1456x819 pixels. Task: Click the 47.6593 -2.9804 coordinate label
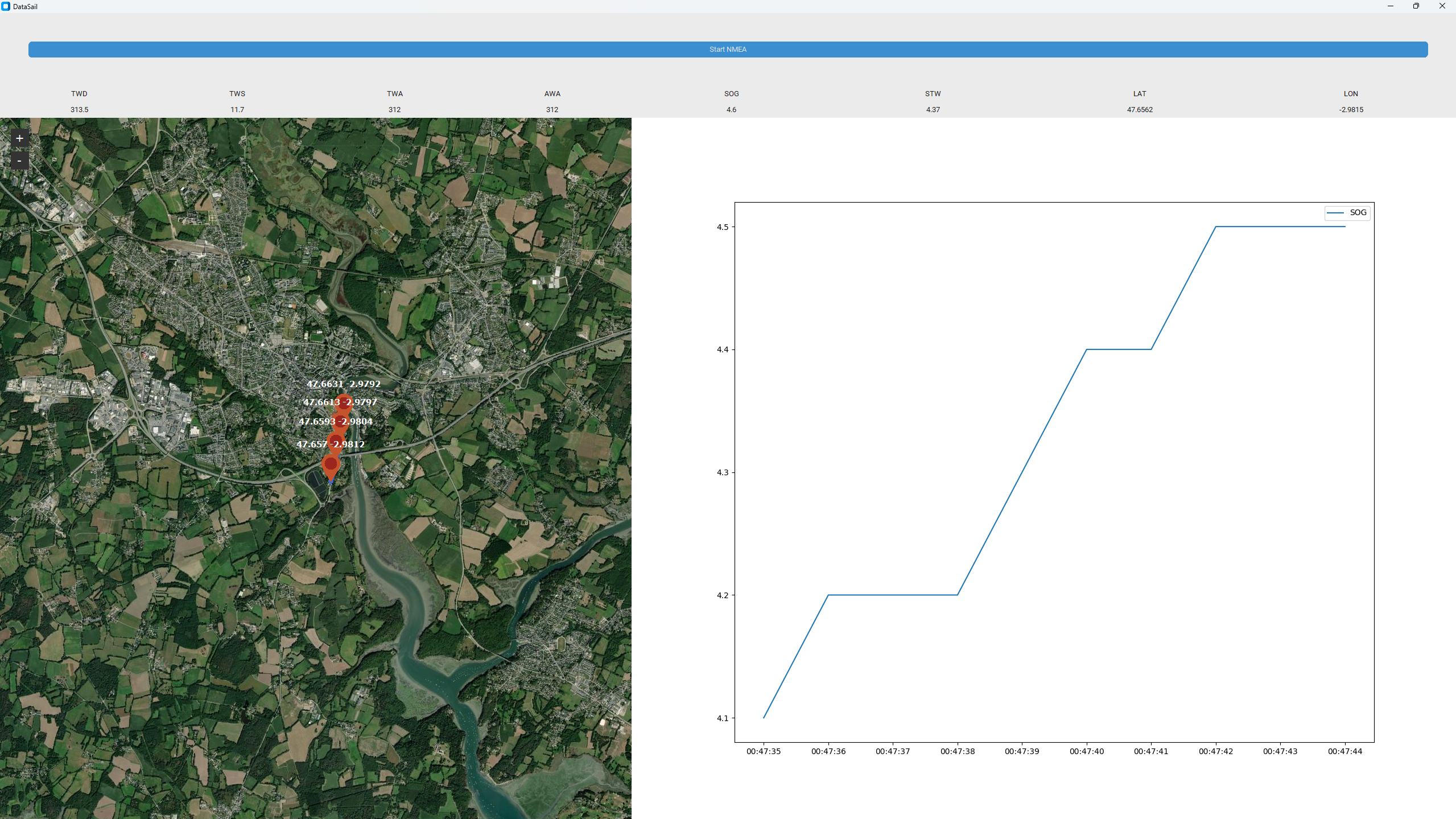(x=335, y=421)
